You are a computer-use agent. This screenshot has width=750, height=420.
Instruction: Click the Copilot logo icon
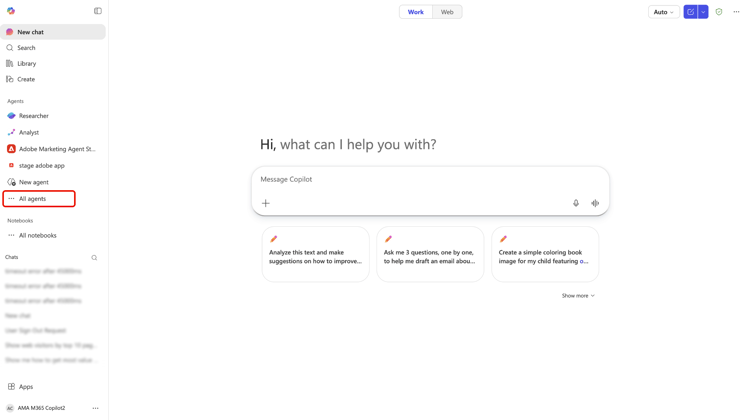tap(11, 11)
